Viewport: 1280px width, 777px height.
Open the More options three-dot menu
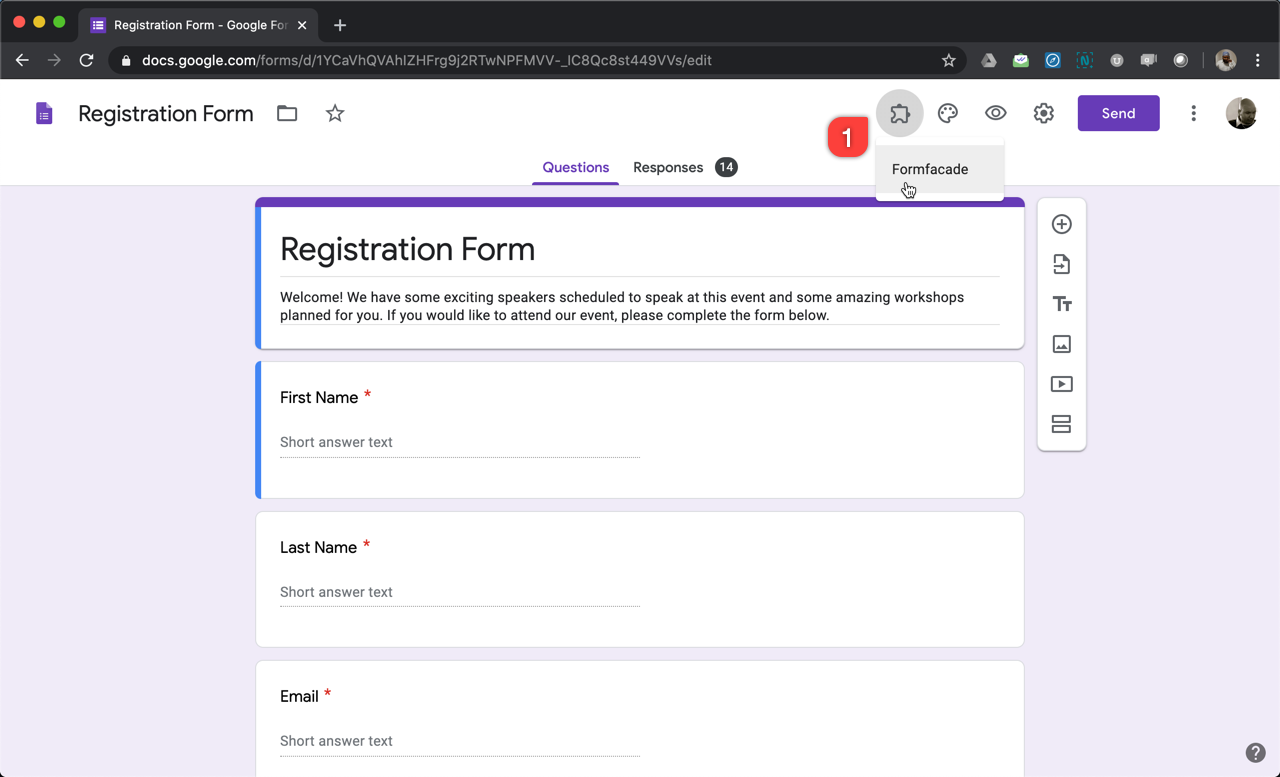1193,113
